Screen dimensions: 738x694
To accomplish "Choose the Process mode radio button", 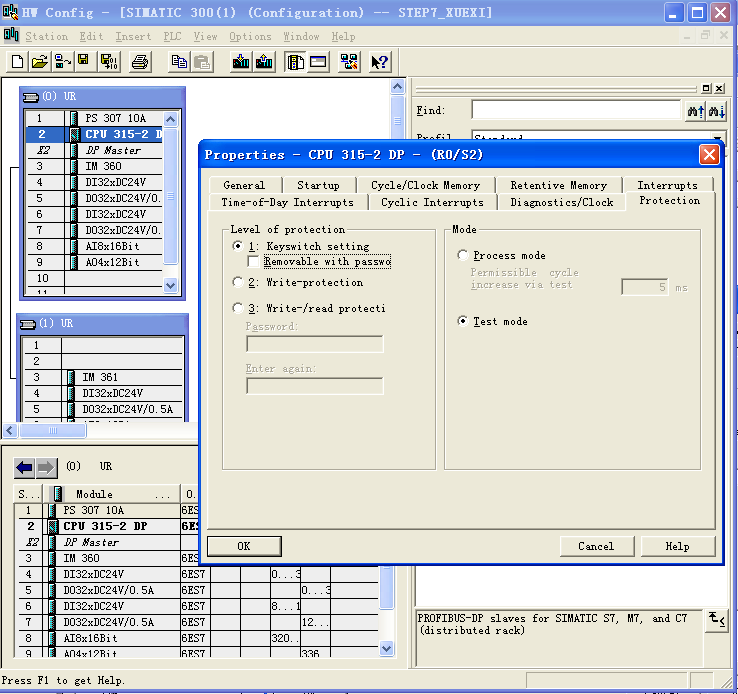I will tap(462, 256).
